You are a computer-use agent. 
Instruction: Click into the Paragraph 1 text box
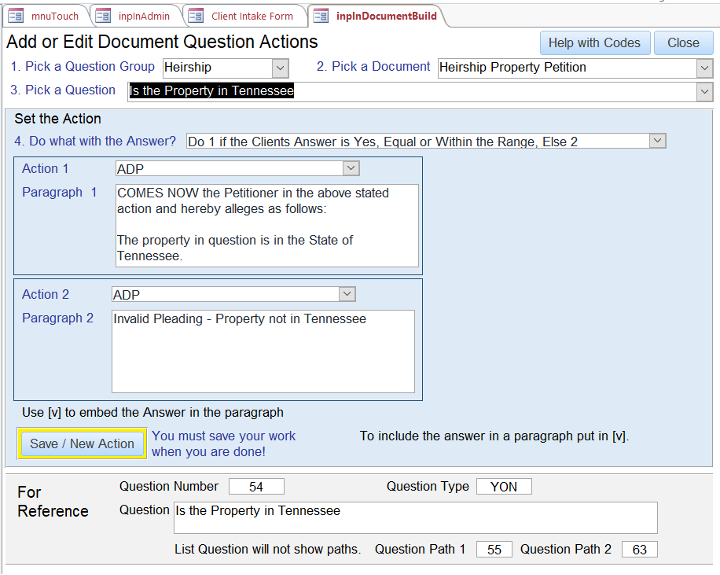tap(266, 225)
